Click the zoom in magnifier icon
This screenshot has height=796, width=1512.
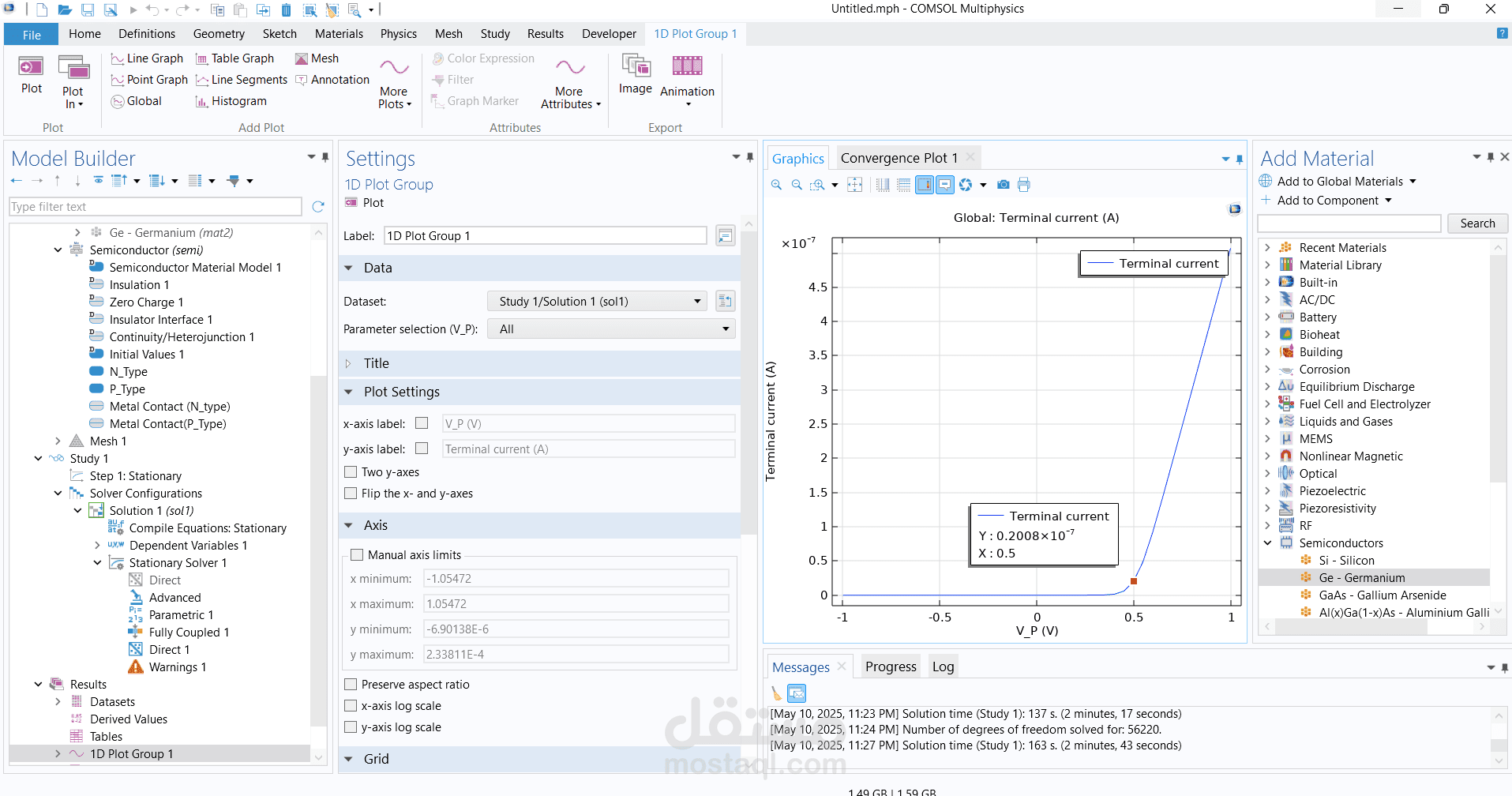tap(776, 185)
